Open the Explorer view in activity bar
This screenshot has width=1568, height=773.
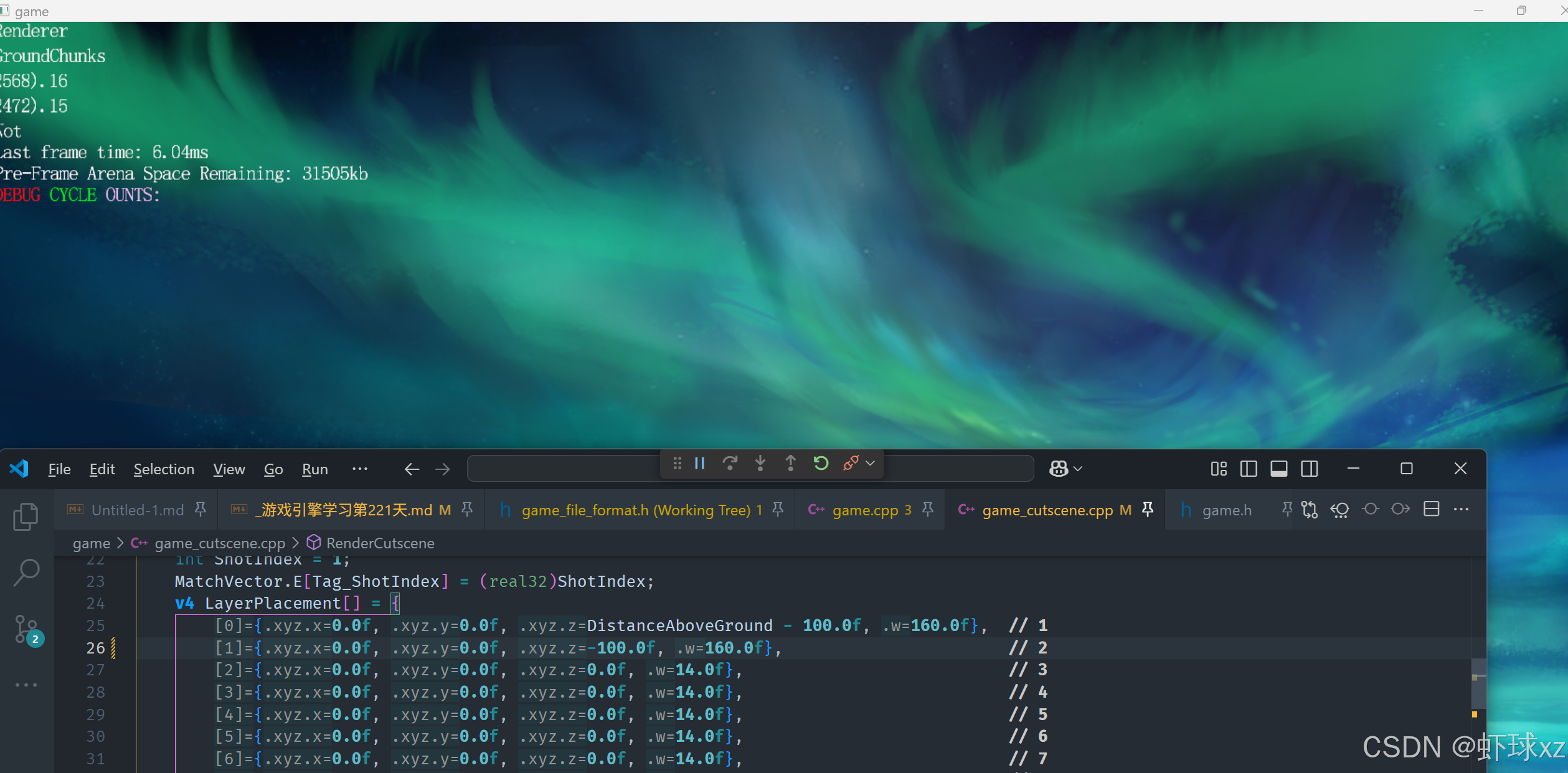(x=26, y=517)
